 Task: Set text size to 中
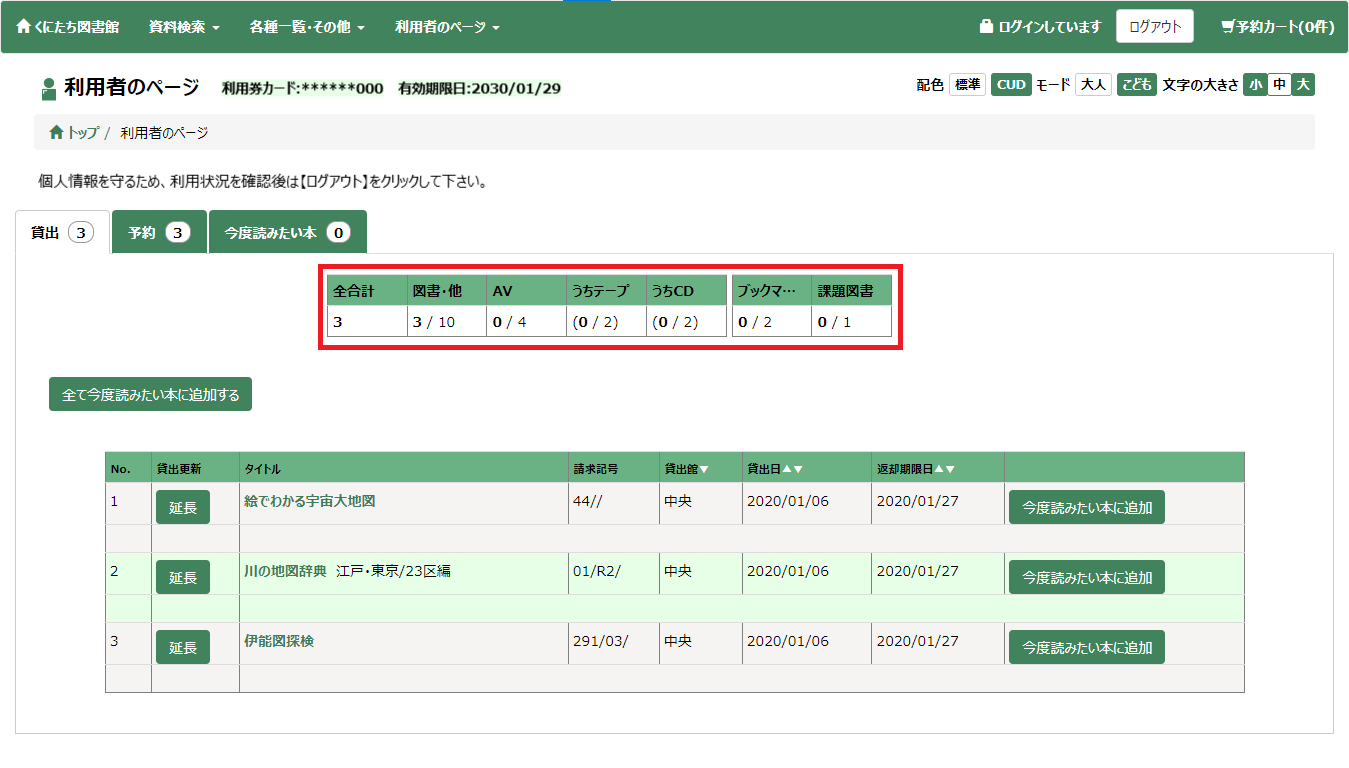click(1279, 85)
